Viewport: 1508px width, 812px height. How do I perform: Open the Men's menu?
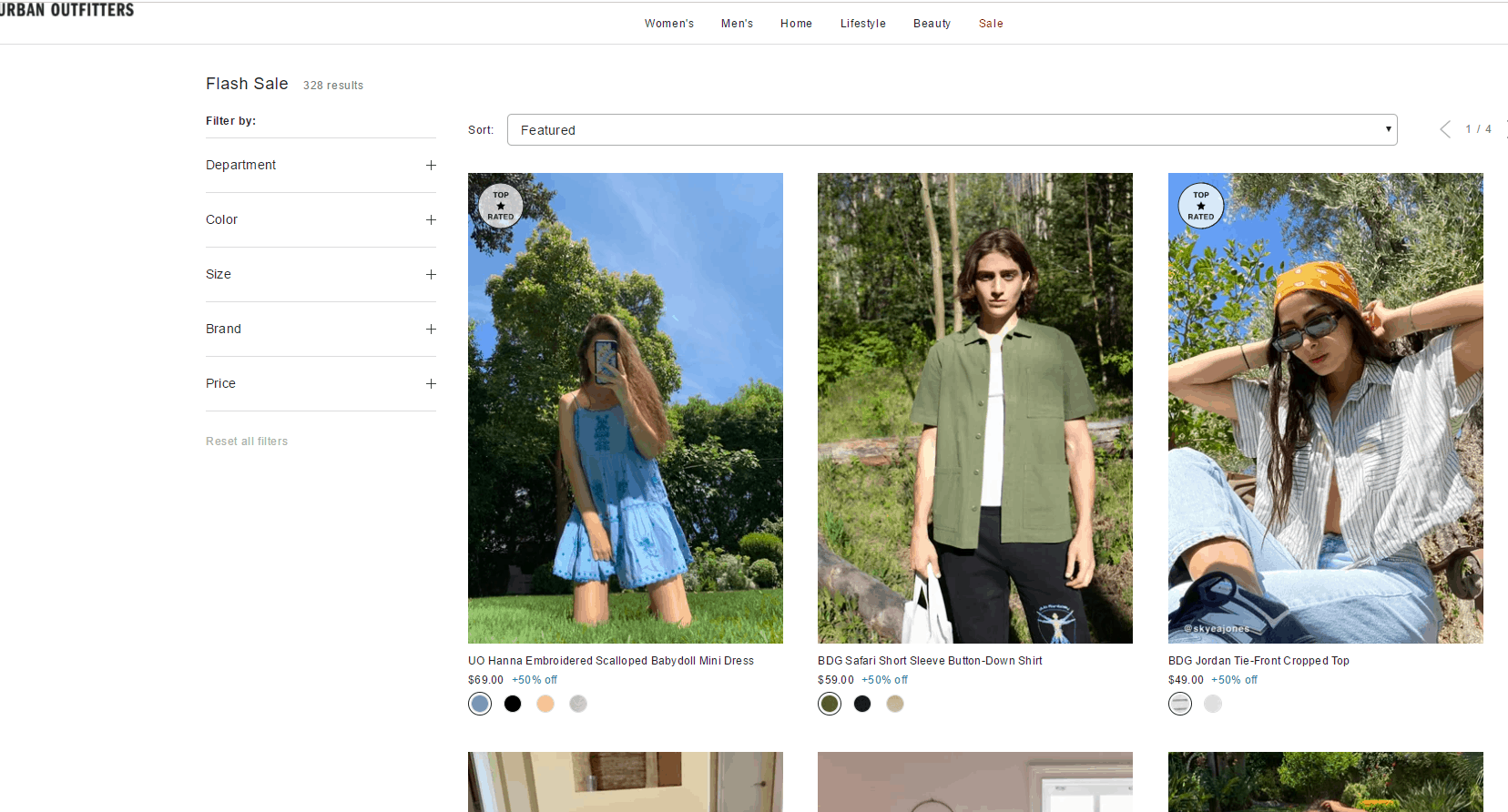point(737,24)
